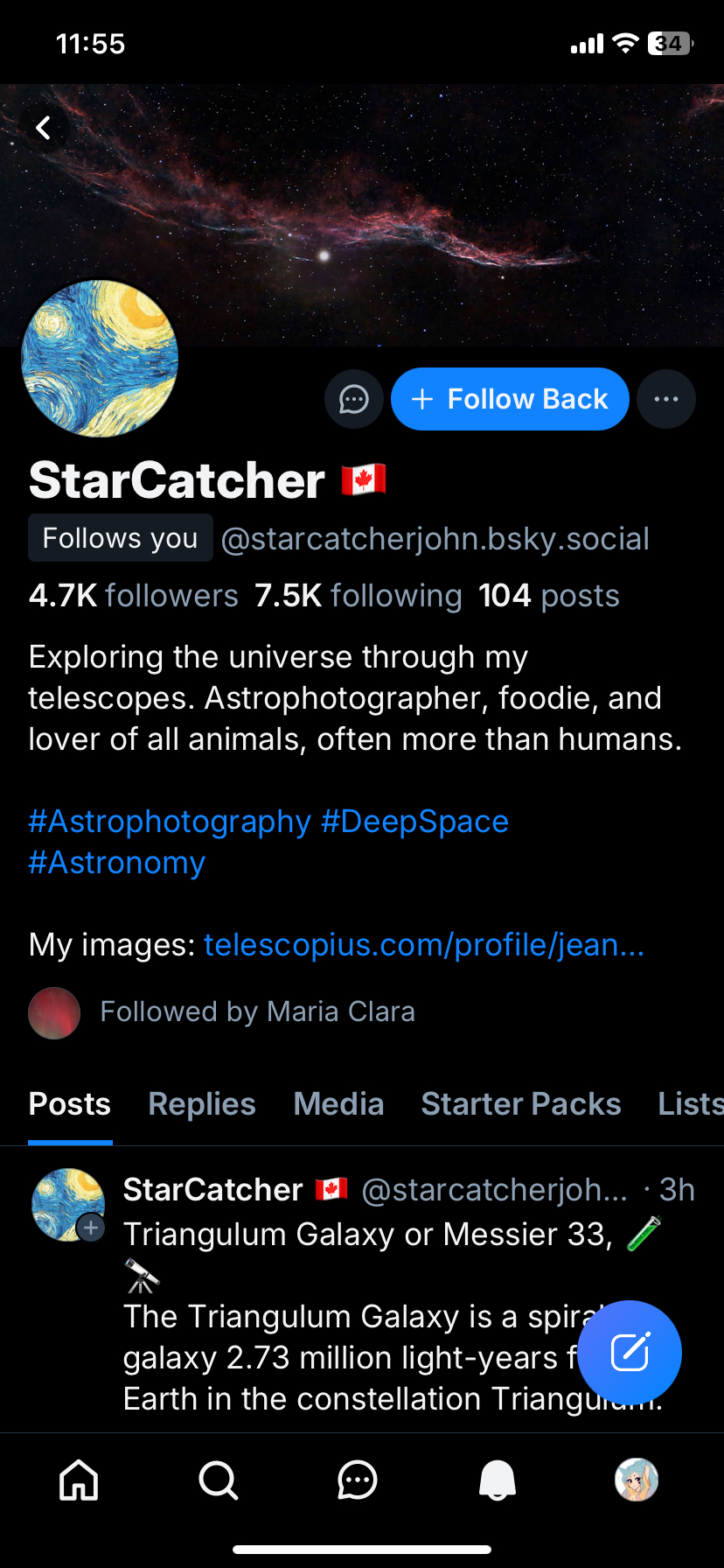
Task: Open the Search icon in bottom bar
Action: point(218,1480)
